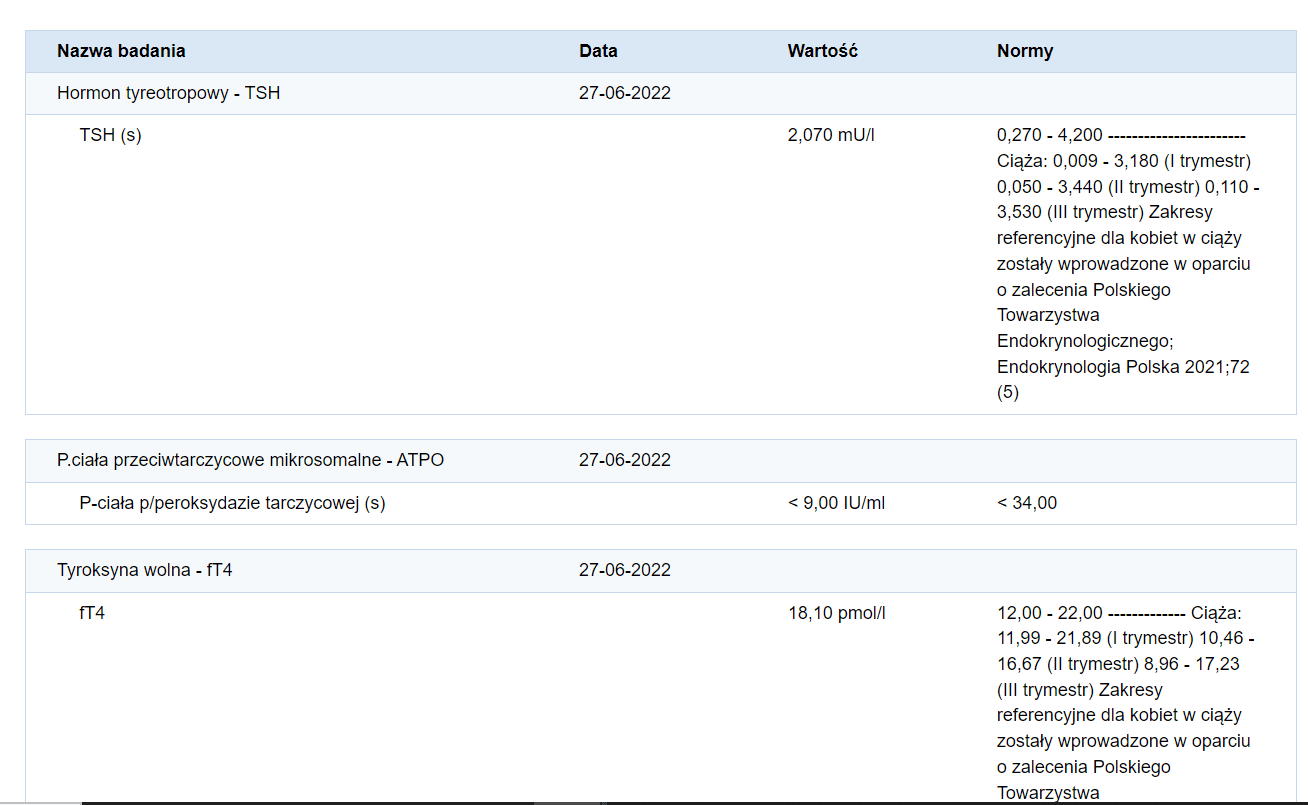The image size is (1308, 805).
Task: Open the ATPO antibodies test row
Action: [x=250, y=460]
